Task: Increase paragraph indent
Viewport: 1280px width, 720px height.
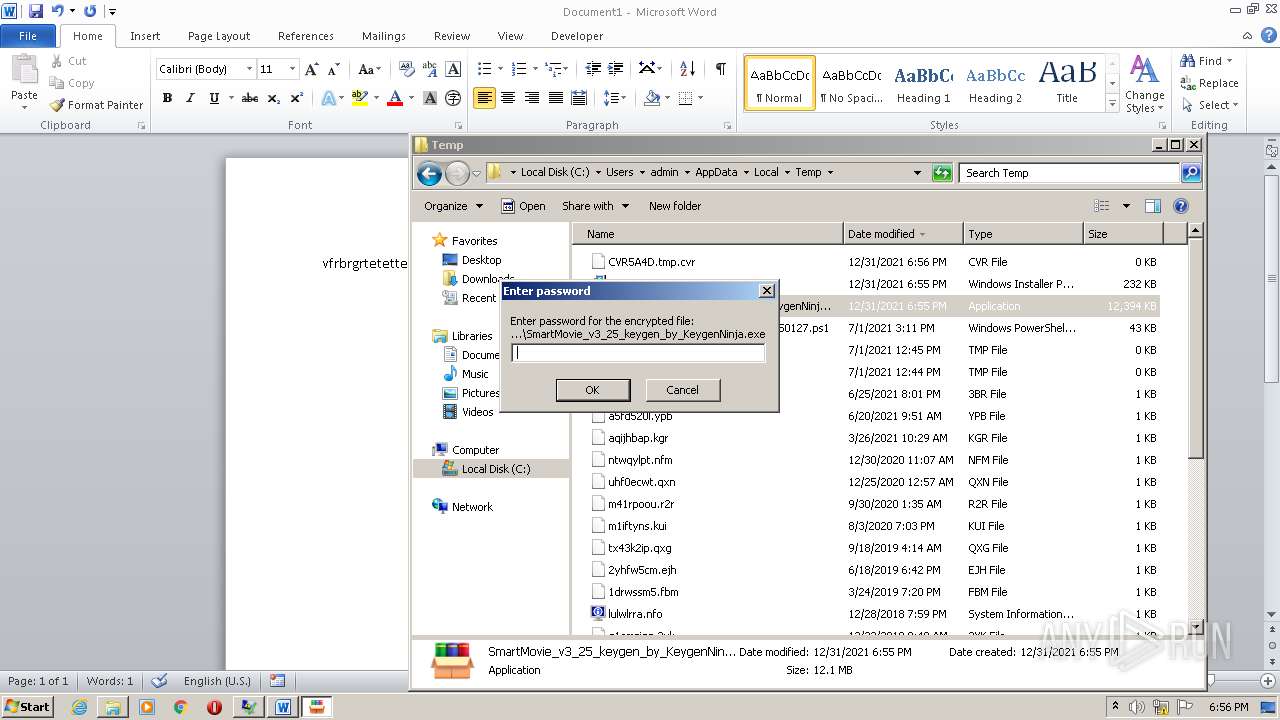Action: [x=616, y=69]
